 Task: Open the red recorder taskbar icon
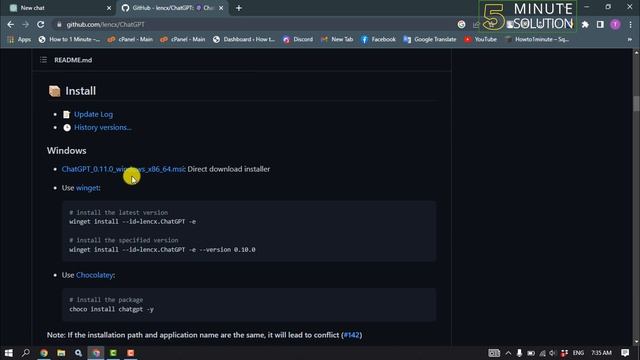coord(131,353)
